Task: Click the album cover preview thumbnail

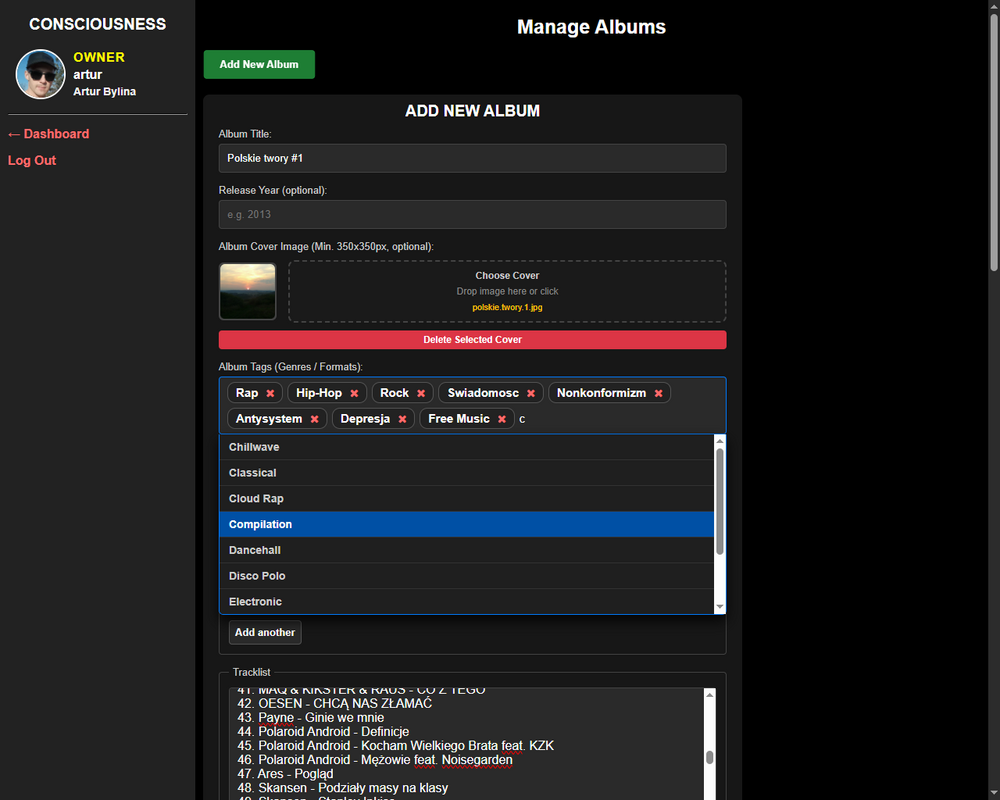Action: click(x=247, y=292)
